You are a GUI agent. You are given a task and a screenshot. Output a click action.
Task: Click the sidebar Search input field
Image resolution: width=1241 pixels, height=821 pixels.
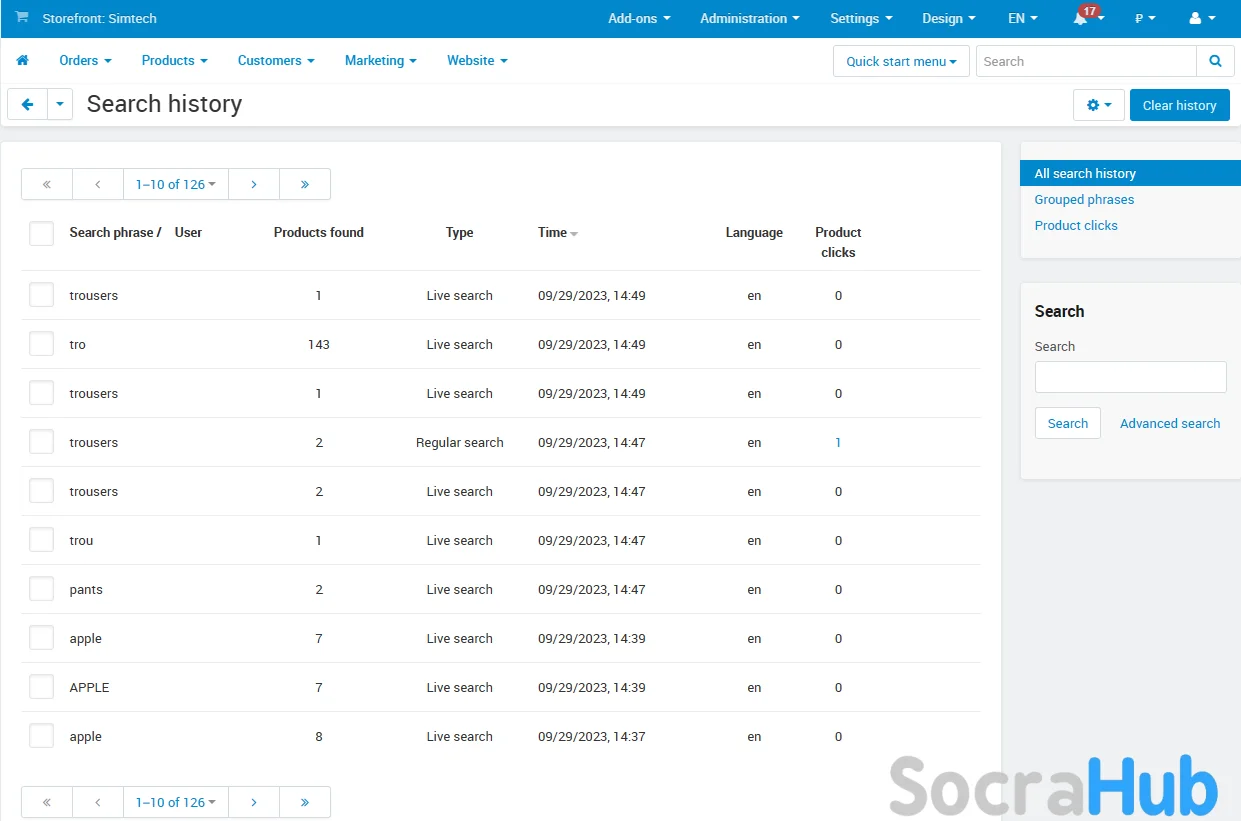click(x=1130, y=377)
